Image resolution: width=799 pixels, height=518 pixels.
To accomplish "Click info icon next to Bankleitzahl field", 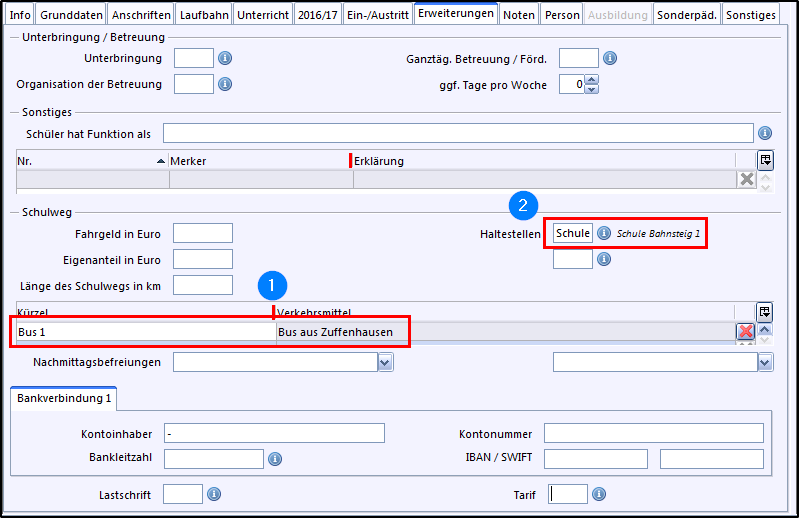I will tap(275, 459).
